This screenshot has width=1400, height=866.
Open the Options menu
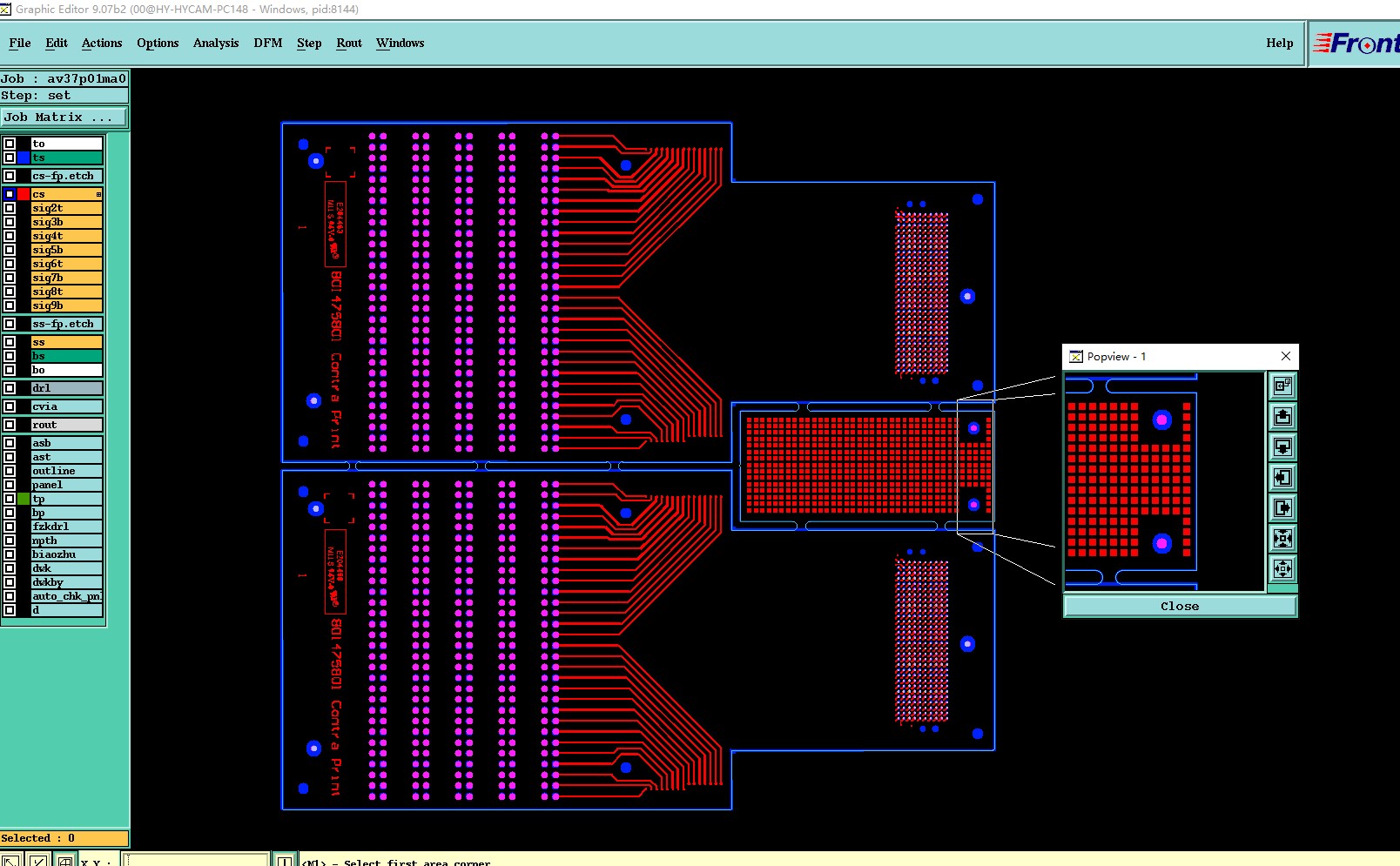(x=158, y=43)
